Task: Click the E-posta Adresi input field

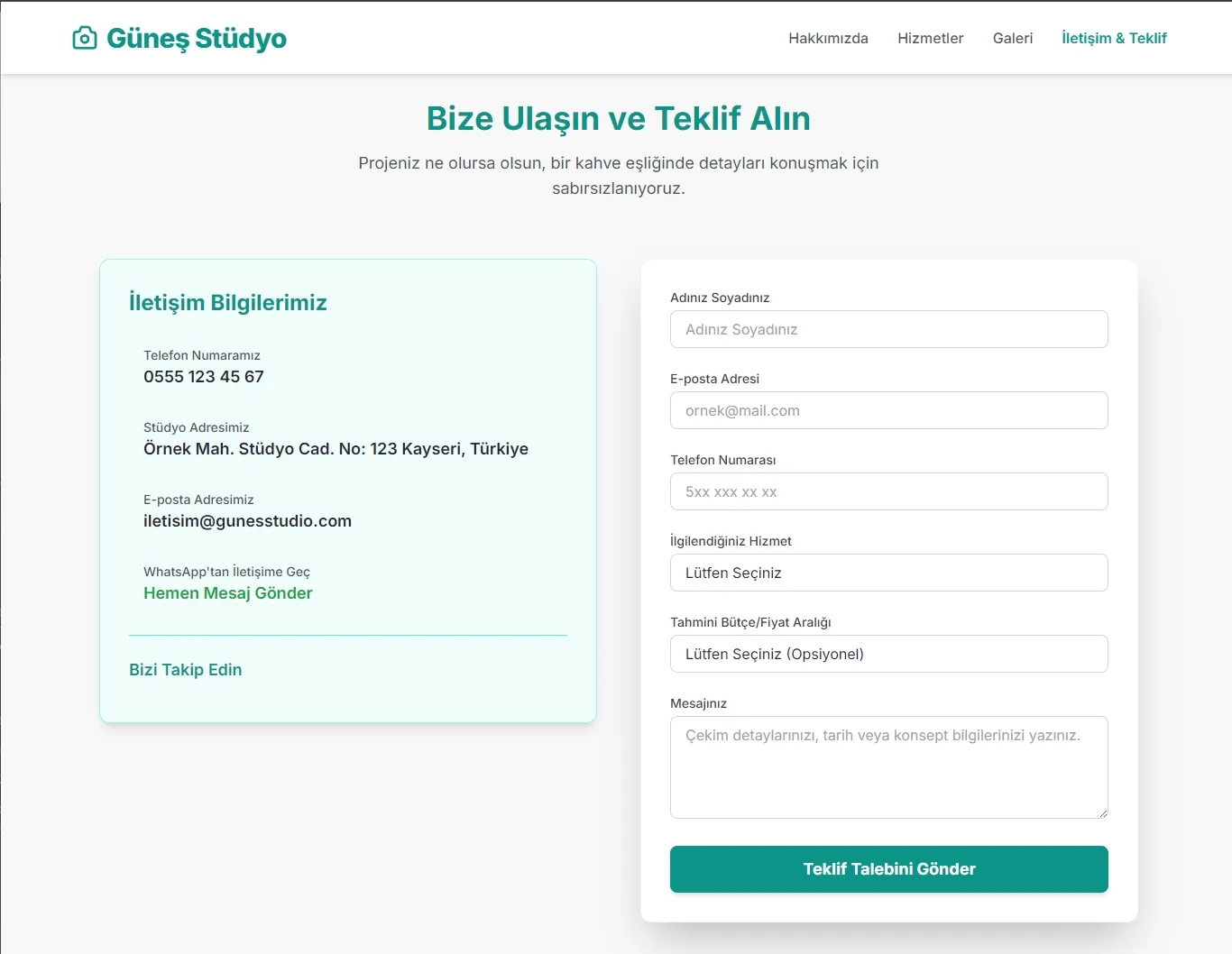Action: (x=888, y=410)
